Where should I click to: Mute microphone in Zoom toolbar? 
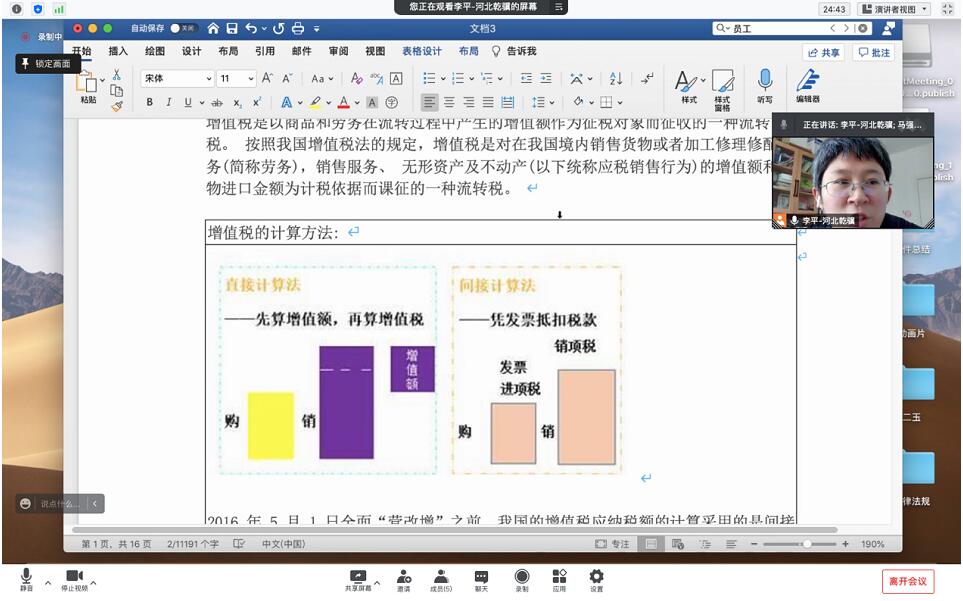click(26, 580)
